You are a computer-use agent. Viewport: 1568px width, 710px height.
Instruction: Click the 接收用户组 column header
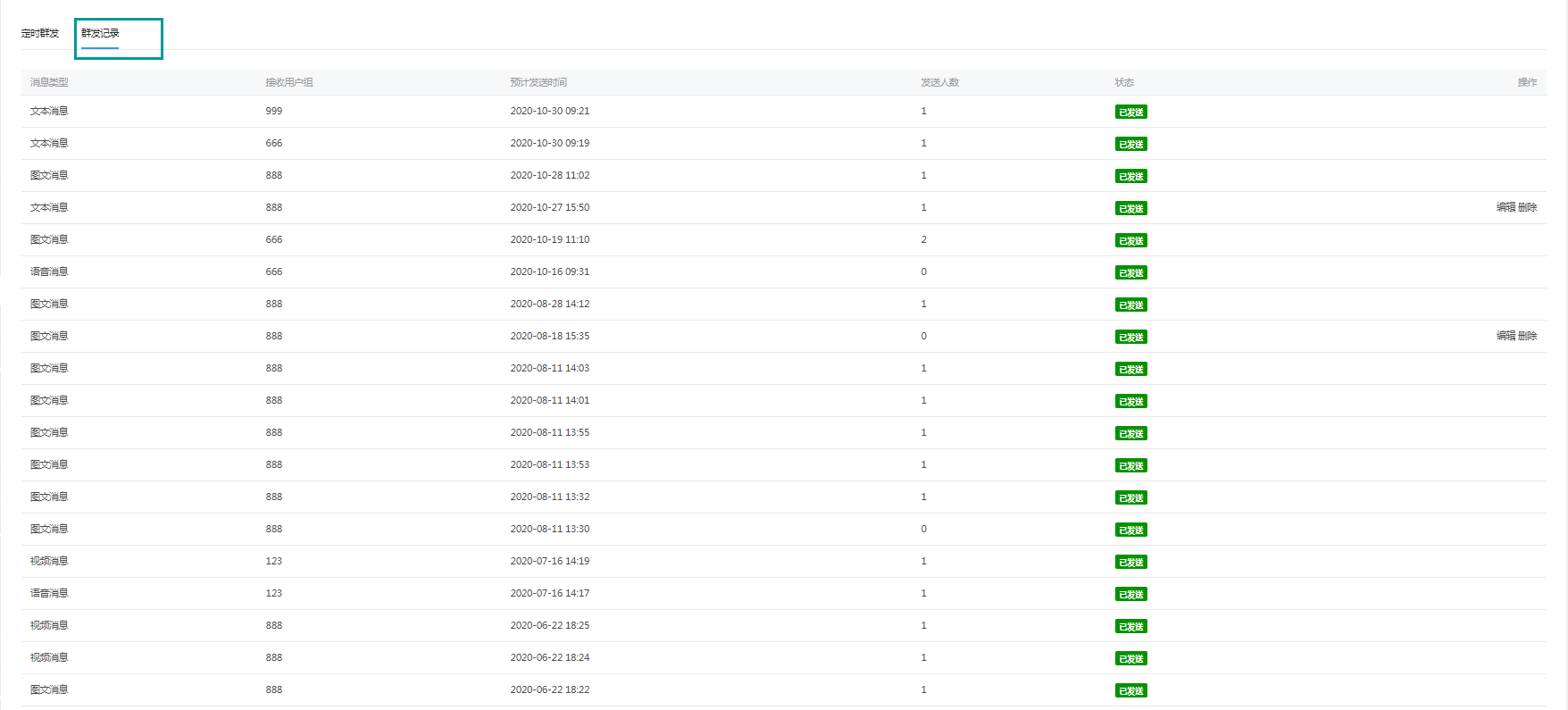[x=288, y=82]
